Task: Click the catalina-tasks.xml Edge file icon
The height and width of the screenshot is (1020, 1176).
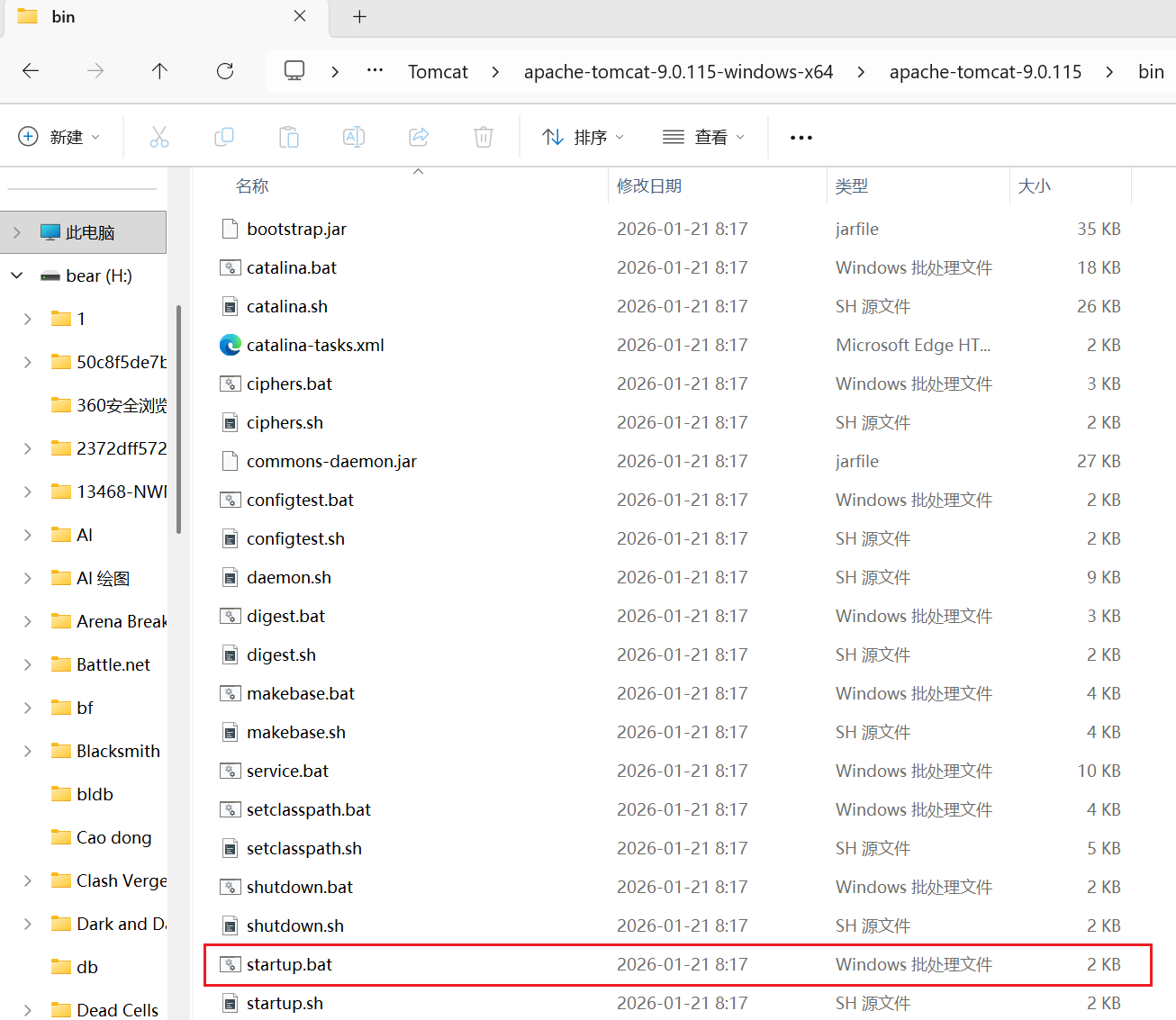Action: 231,345
